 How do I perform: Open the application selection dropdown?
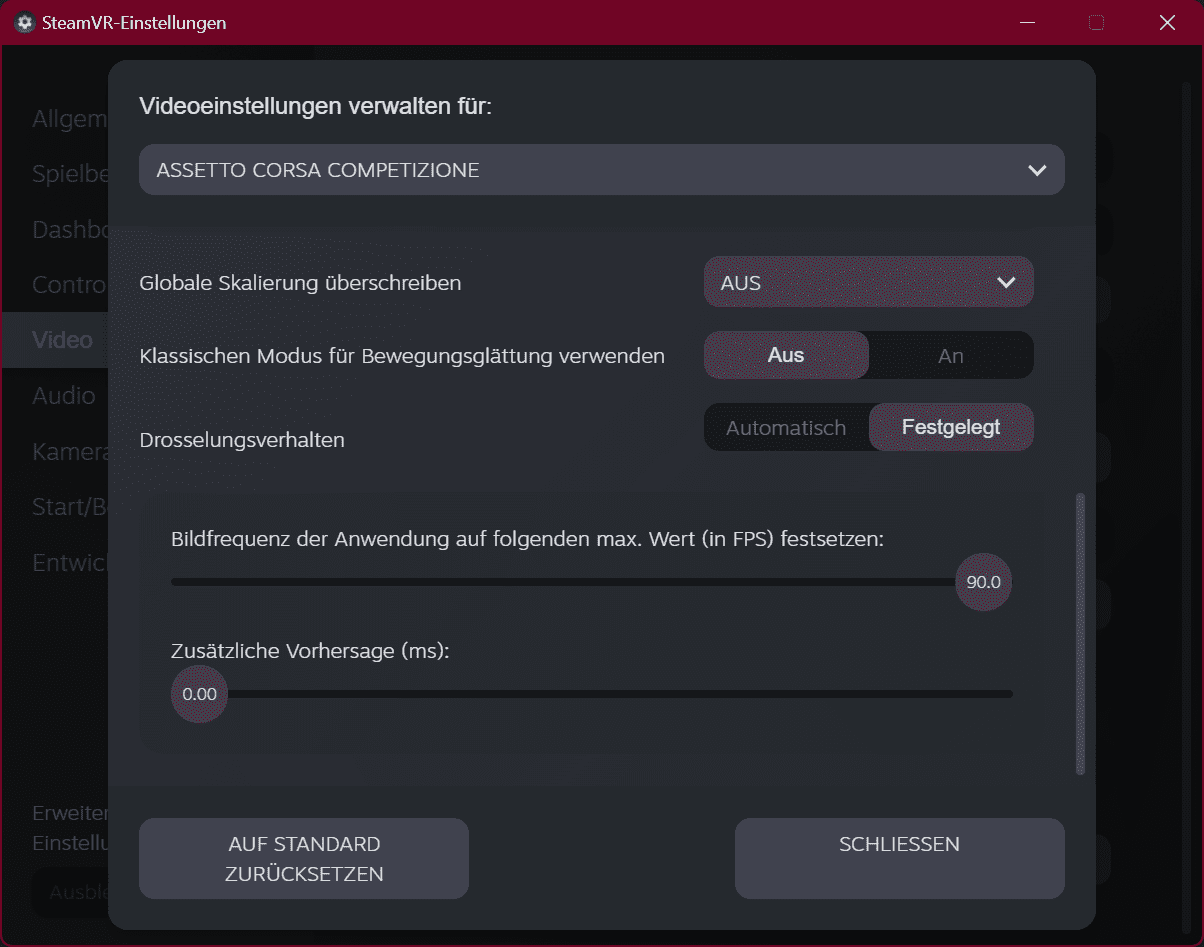point(602,170)
